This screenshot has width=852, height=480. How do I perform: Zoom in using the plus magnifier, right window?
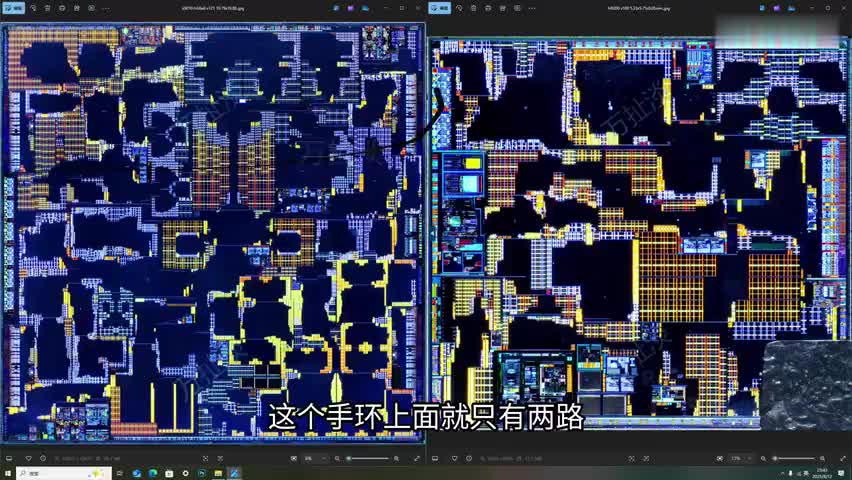pyautogui.click(x=822, y=458)
